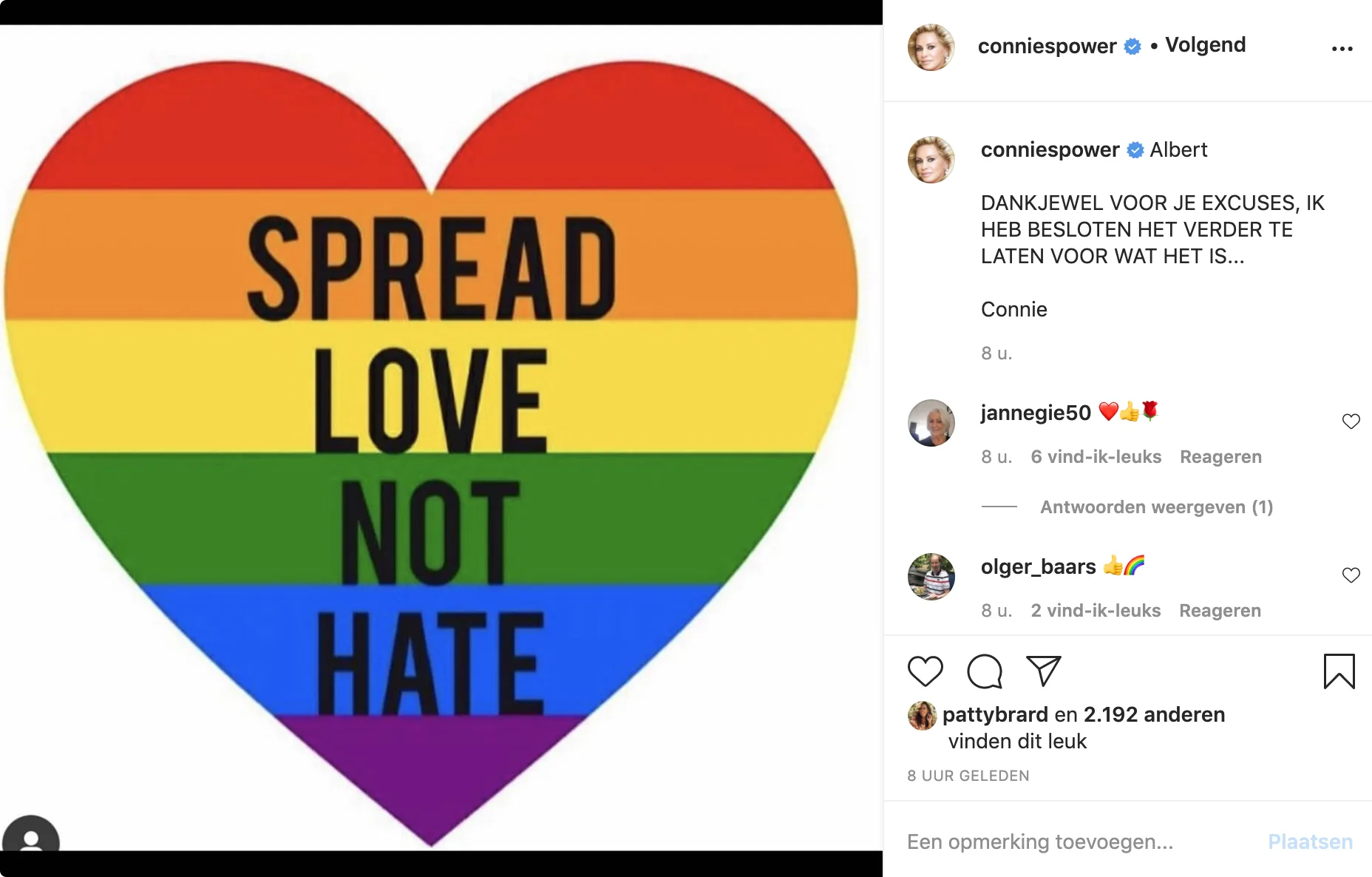Open the three-dot more options menu
The height and width of the screenshot is (877, 1372).
[x=1342, y=49]
